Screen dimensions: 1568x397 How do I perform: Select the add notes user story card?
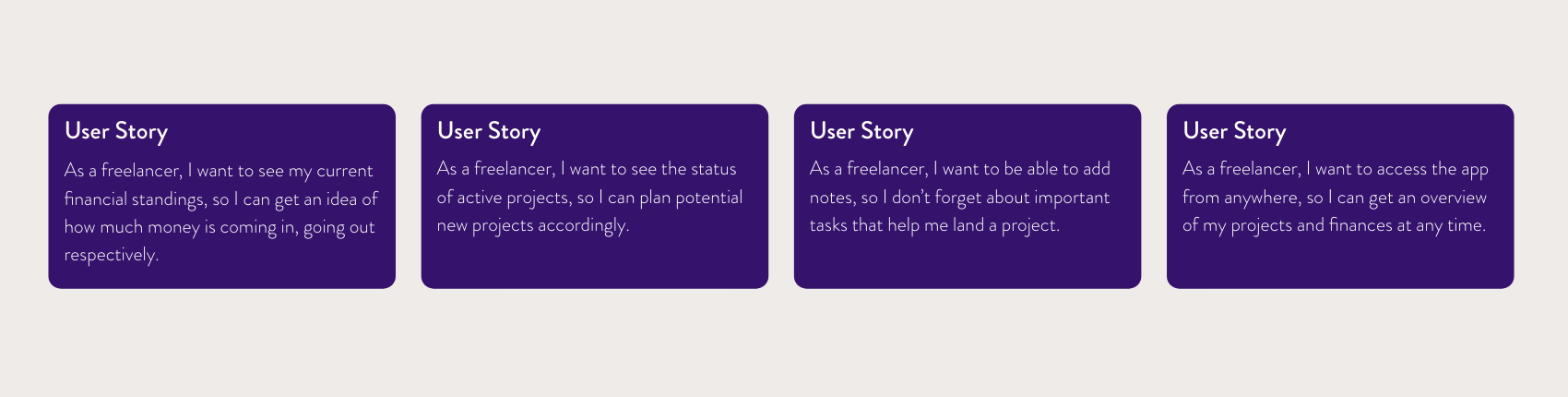tap(968, 197)
